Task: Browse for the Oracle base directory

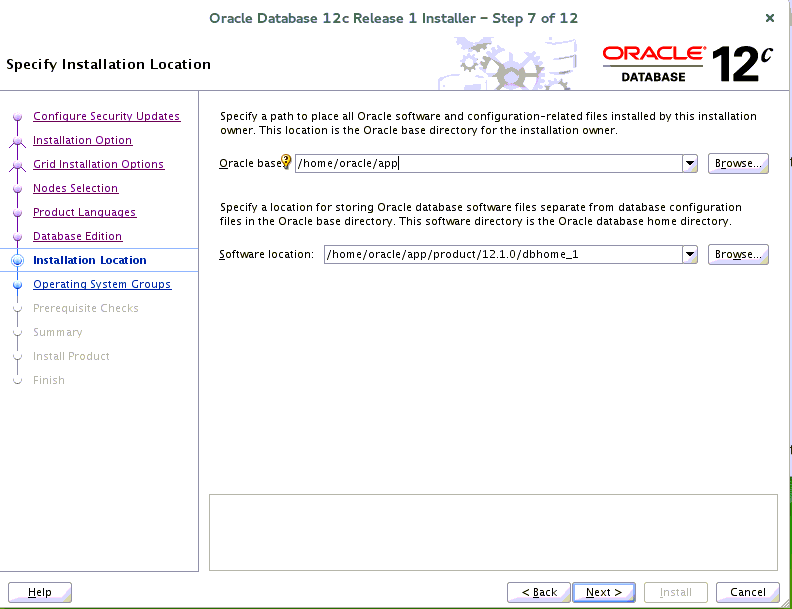Action: click(x=738, y=164)
